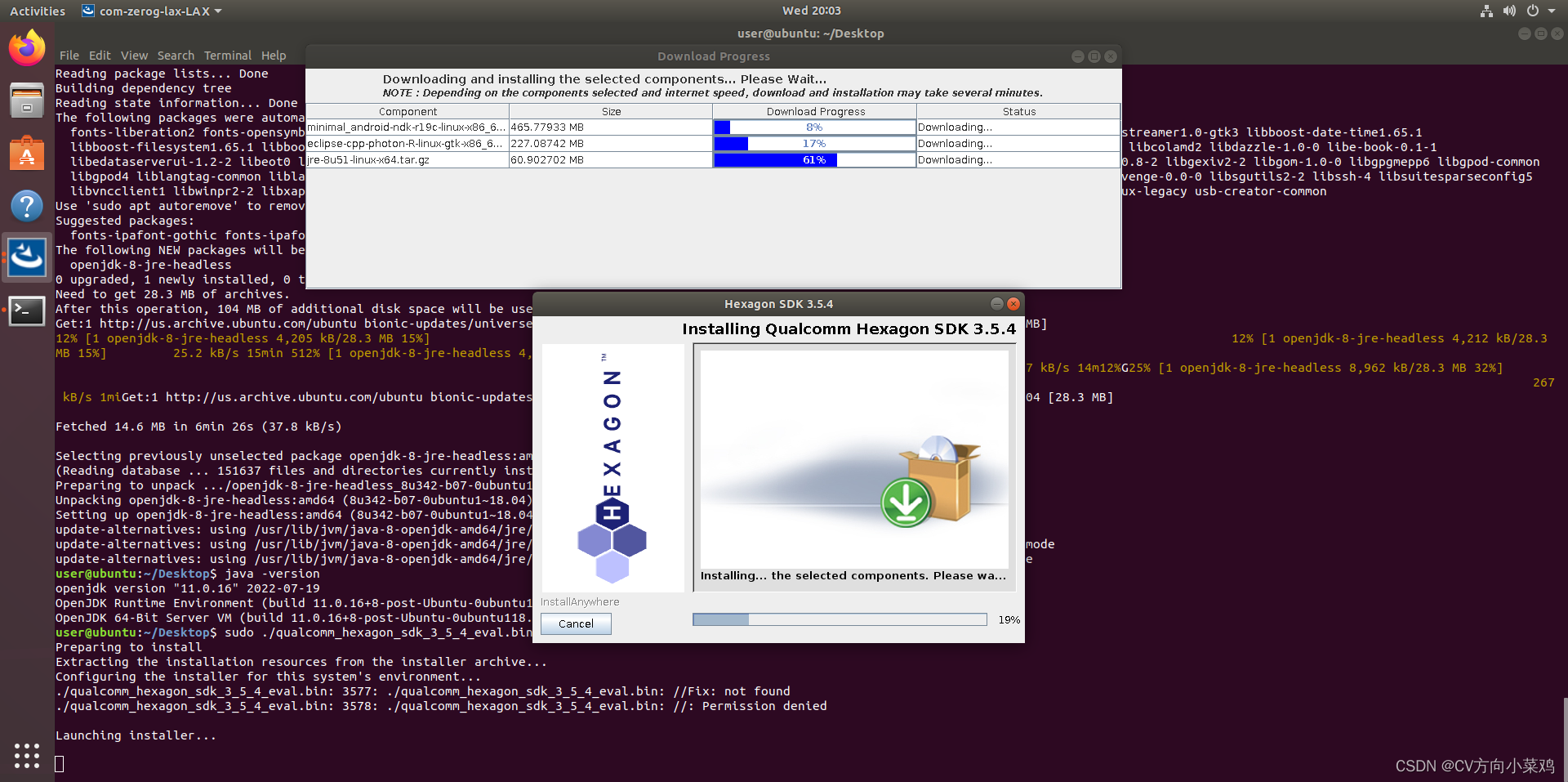Screen dimensions: 1568x782
Task: Click the wired network icon in top bar
Action: pyautogui.click(x=1486, y=11)
